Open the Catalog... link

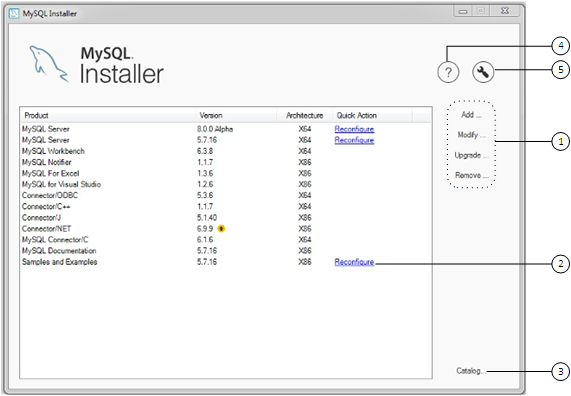point(470,371)
